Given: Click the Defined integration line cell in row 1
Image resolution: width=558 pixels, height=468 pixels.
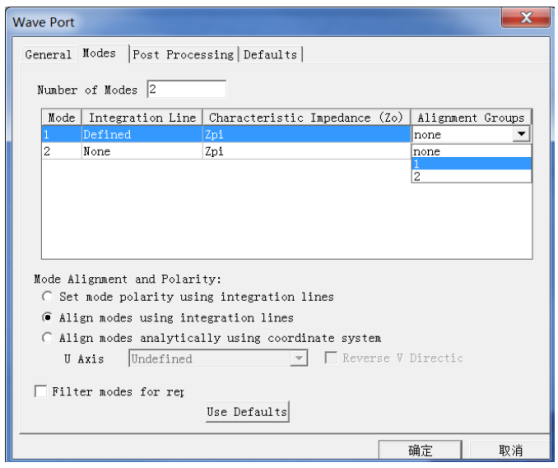Looking at the screenshot, I should point(142,135).
